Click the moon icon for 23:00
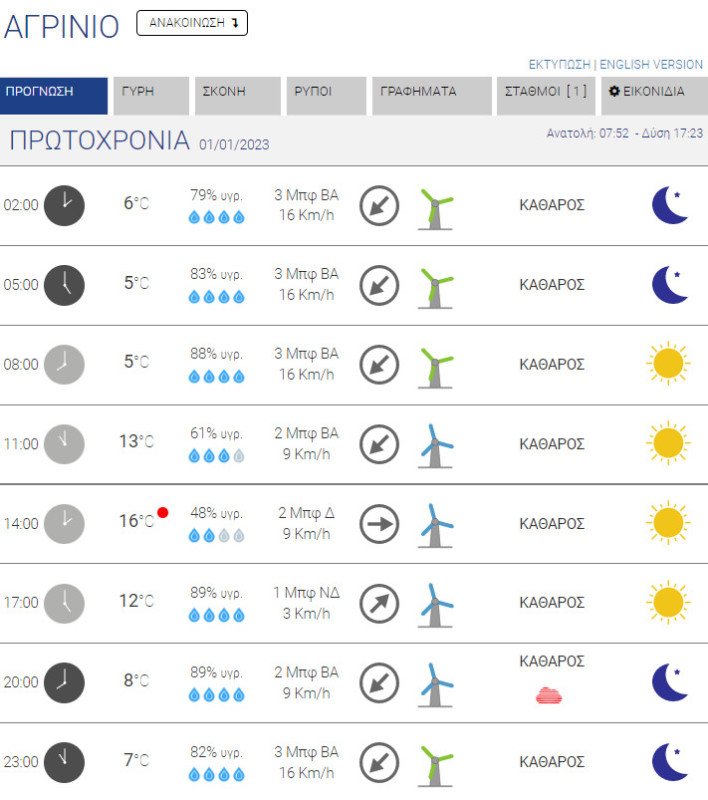This screenshot has height=800, width=708. [669, 761]
